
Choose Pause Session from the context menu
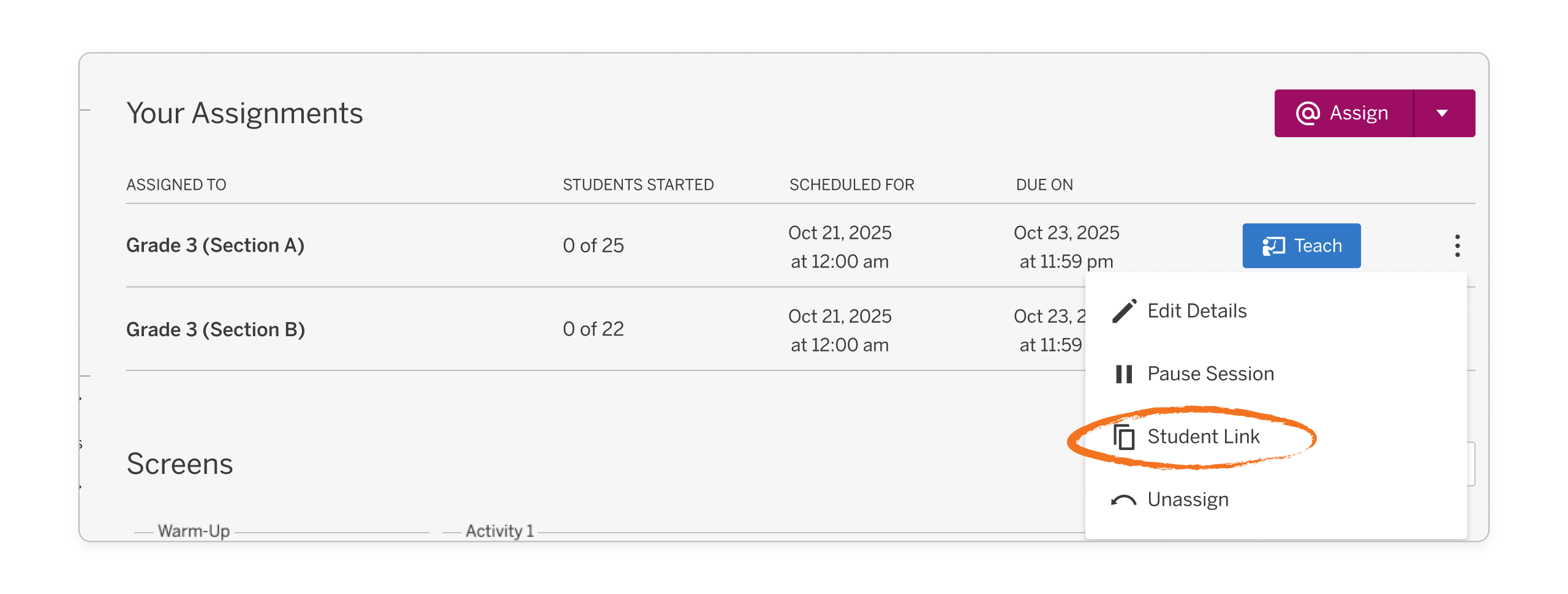click(1210, 374)
